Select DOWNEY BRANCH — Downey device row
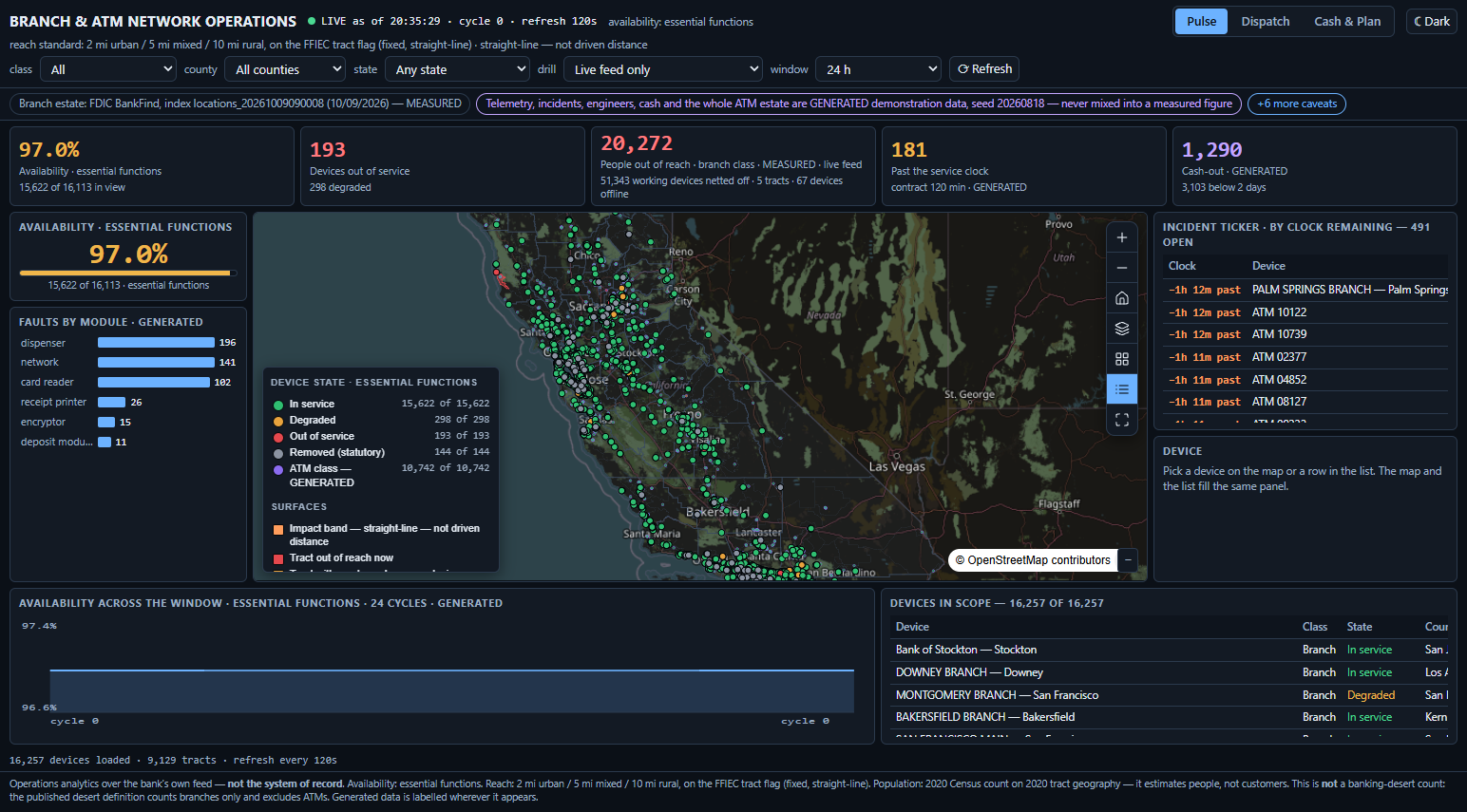The image size is (1467, 812). 1169,672
